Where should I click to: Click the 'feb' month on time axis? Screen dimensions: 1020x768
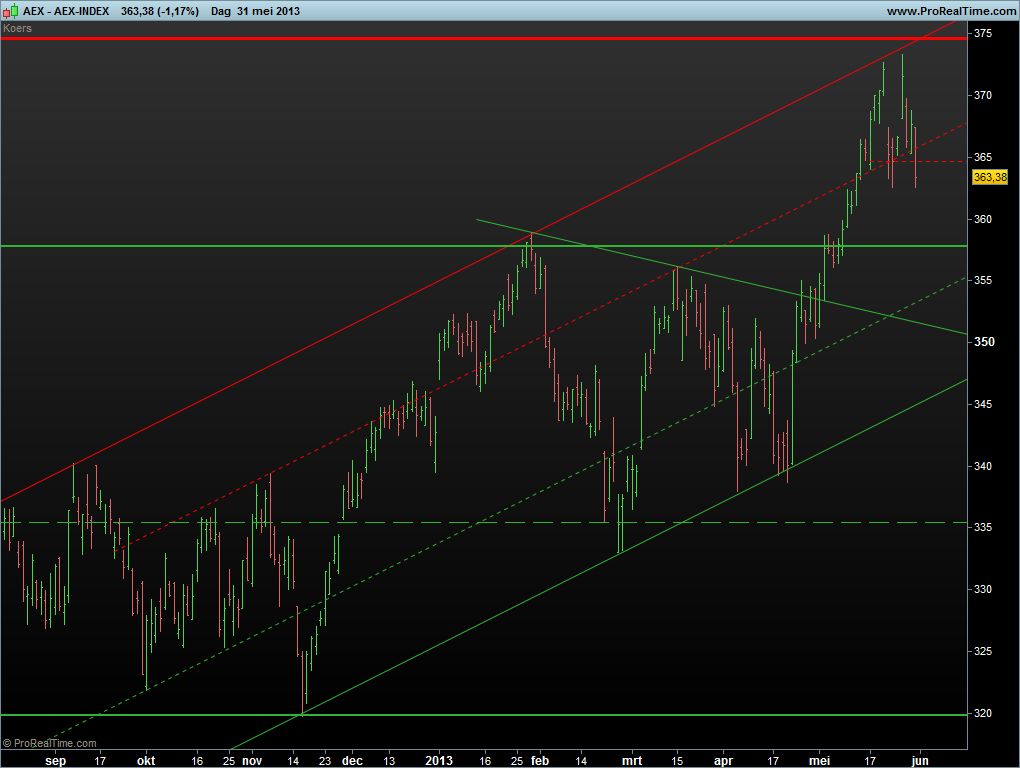tap(539, 760)
